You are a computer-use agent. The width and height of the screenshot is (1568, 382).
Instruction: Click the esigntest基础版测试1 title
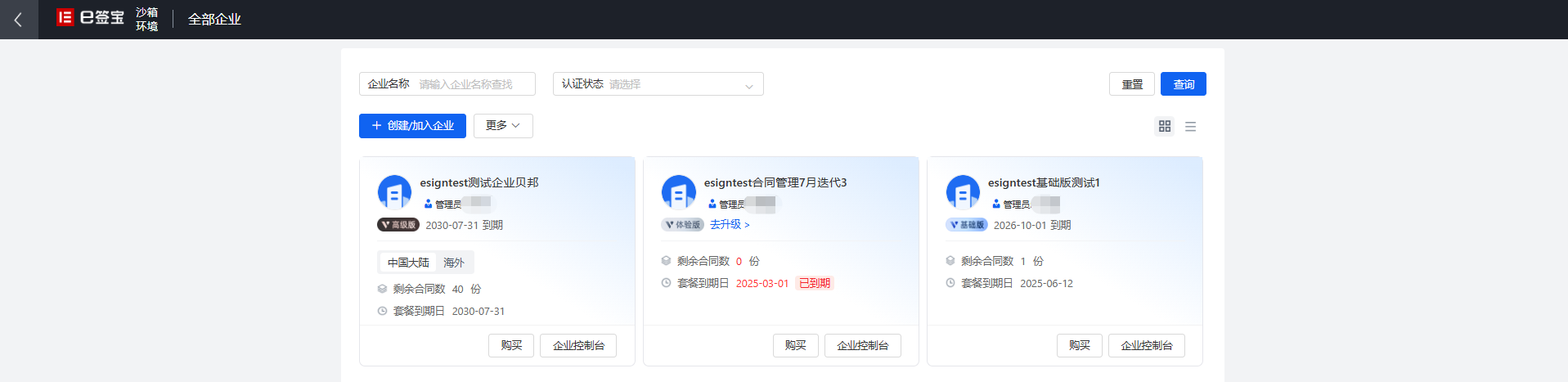tap(1044, 182)
